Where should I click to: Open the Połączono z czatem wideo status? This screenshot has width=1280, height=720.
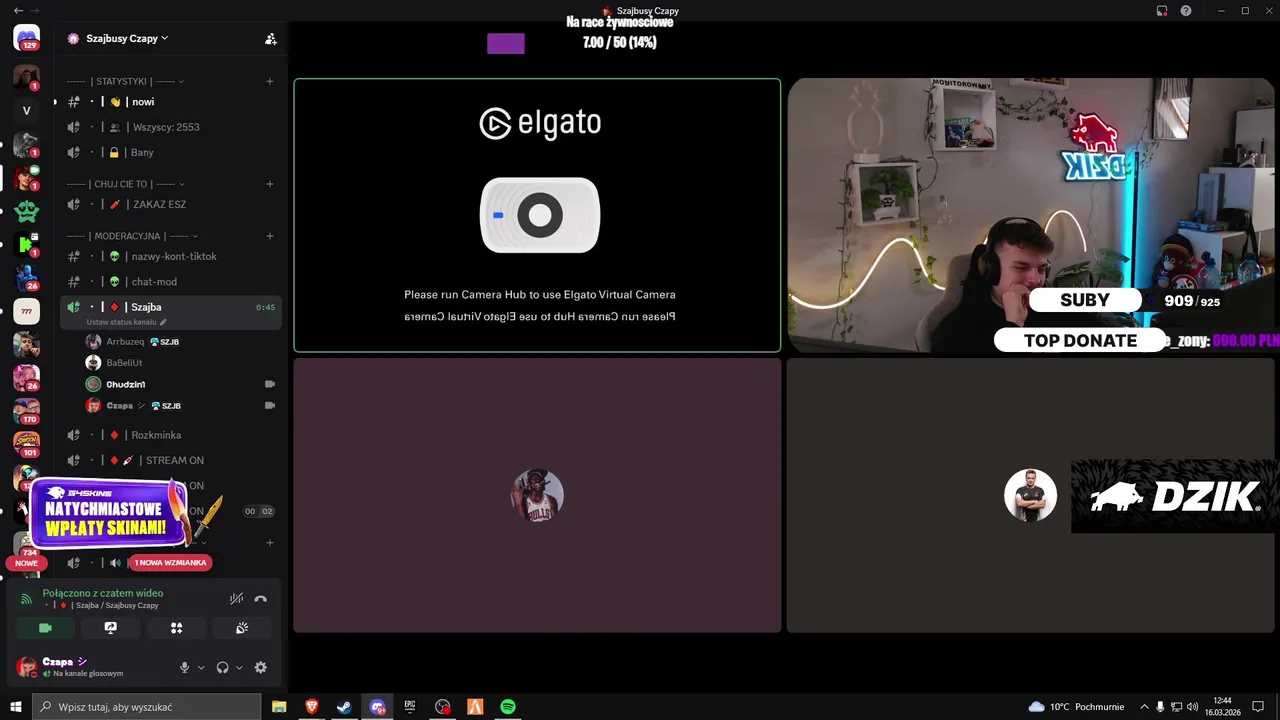tap(102, 593)
